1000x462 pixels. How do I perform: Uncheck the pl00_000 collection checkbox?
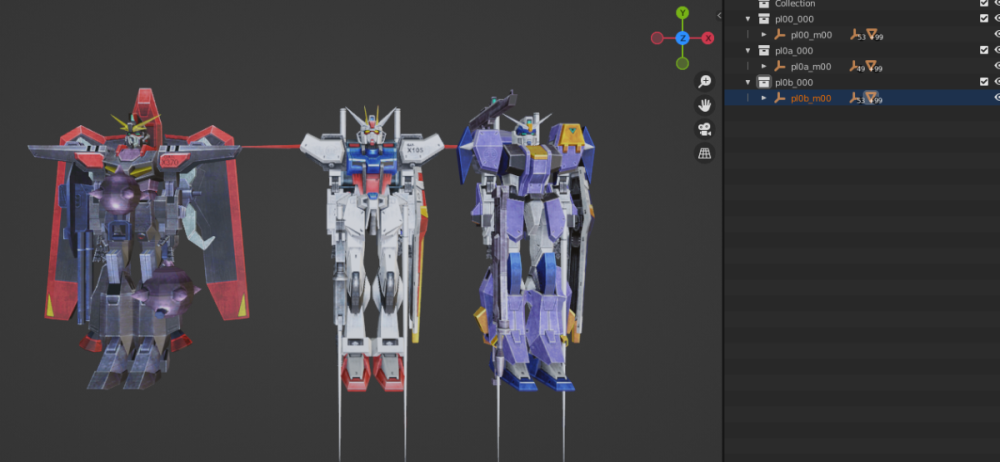point(983,18)
